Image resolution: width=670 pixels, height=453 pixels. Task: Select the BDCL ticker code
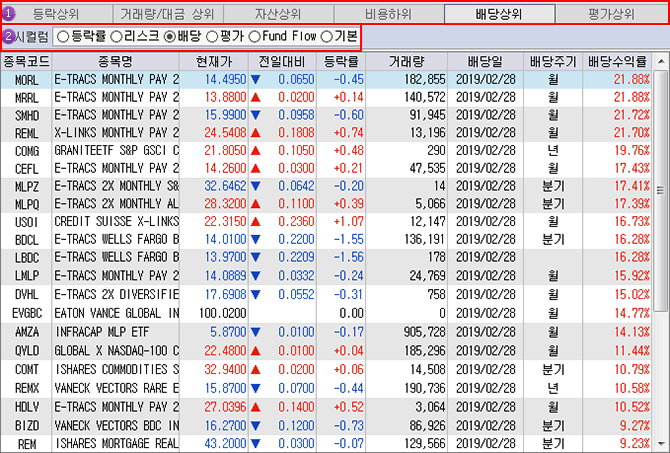pyautogui.click(x=26, y=240)
